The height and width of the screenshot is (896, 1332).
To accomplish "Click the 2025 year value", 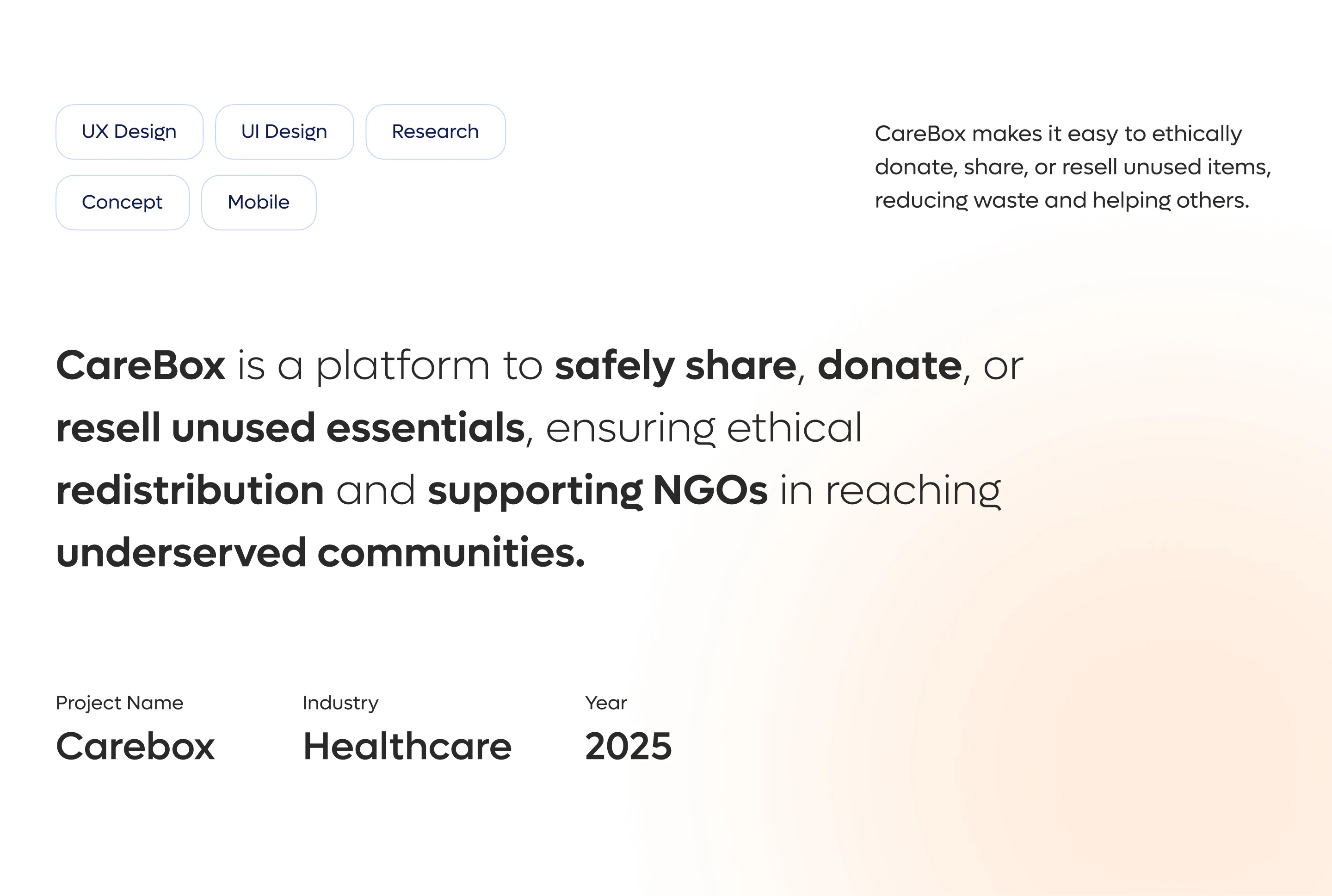I will tap(628, 746).
